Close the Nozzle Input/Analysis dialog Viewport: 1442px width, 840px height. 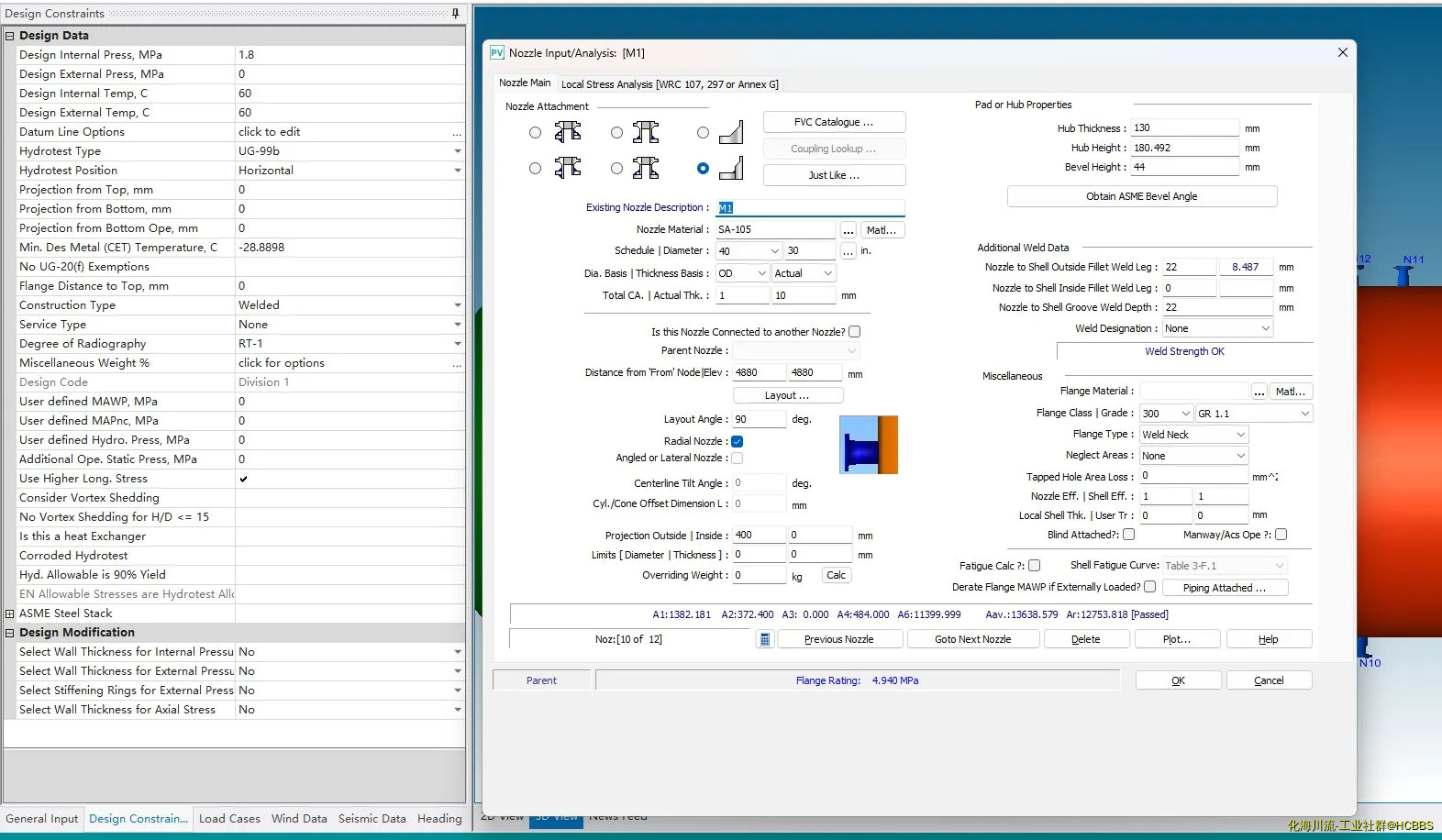[1342, 52]
